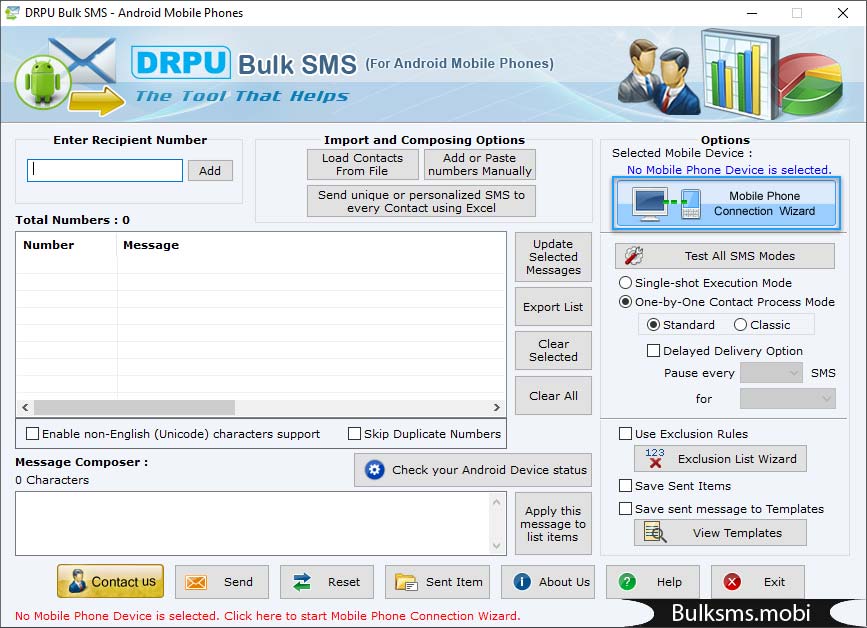Open Mobile Phone Connection Wizard
The width and height of the screenshot is (867, 628).
click(727, 203)
